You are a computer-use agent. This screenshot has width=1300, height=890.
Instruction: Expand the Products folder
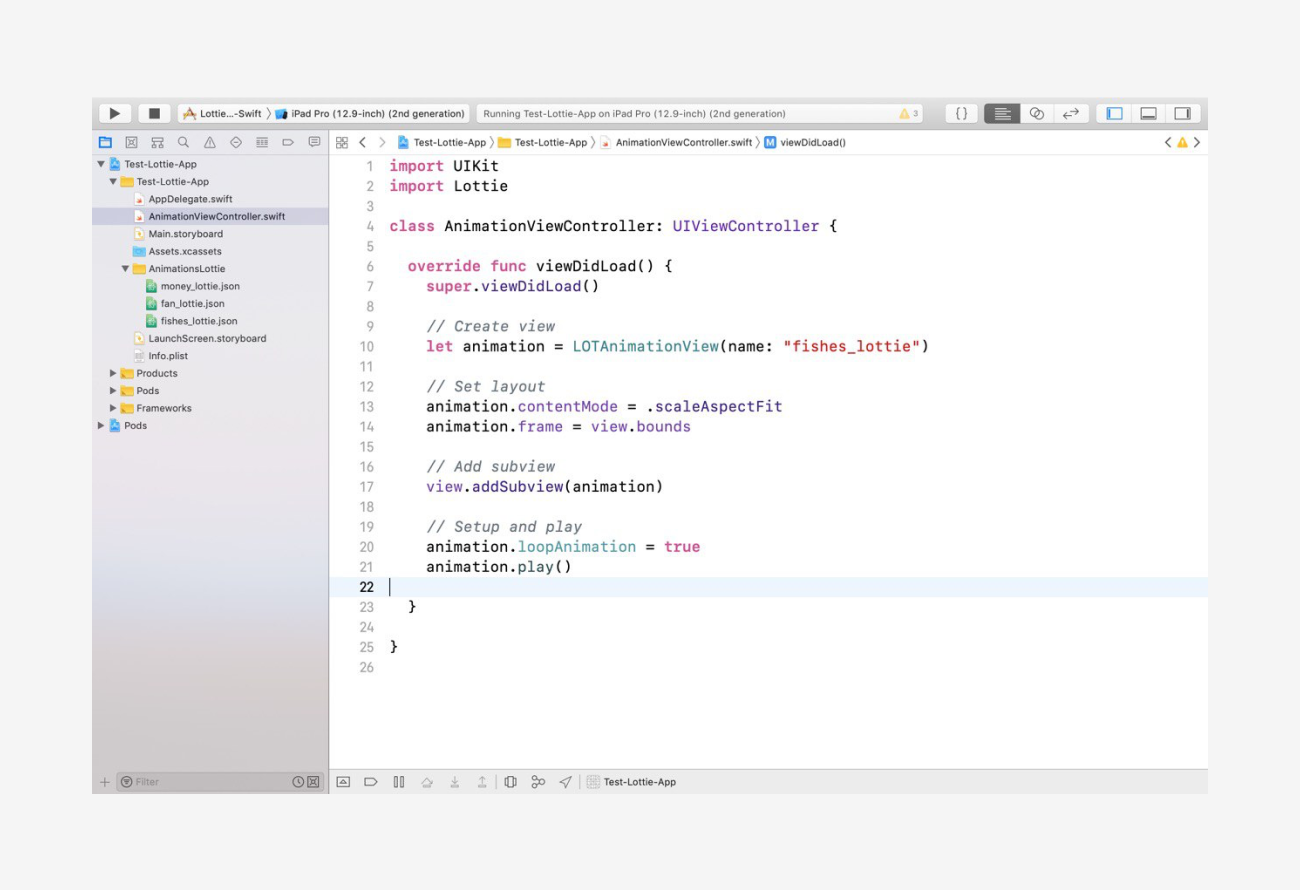pos(113,373)
